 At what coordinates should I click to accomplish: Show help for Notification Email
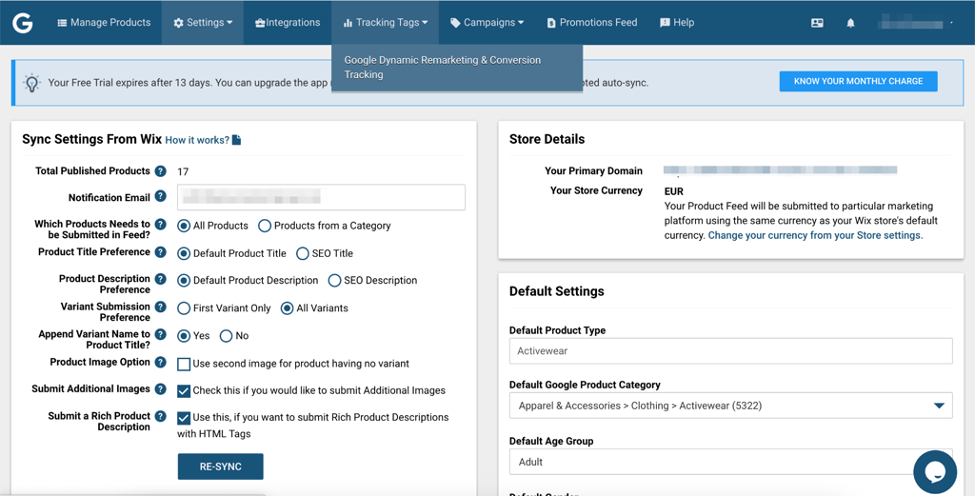[x=161, y=196]
